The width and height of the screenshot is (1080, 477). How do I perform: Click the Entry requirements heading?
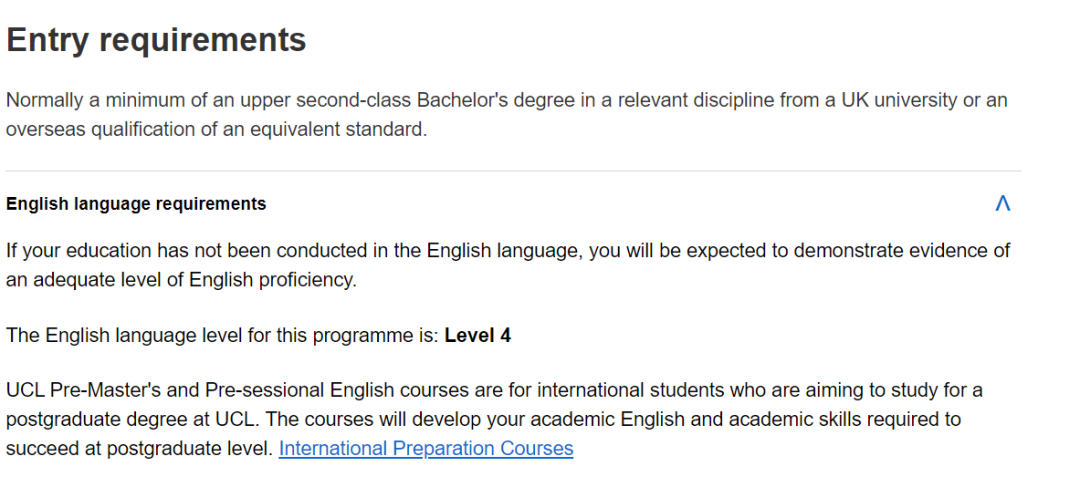click(156, 41)
